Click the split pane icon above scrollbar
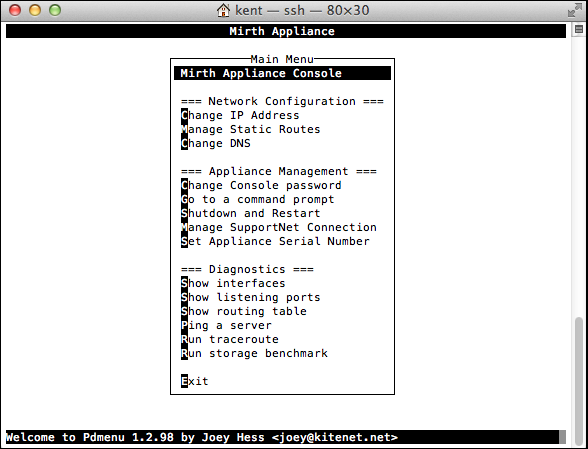This screenshot has width=588, height=449. (579, 29)
